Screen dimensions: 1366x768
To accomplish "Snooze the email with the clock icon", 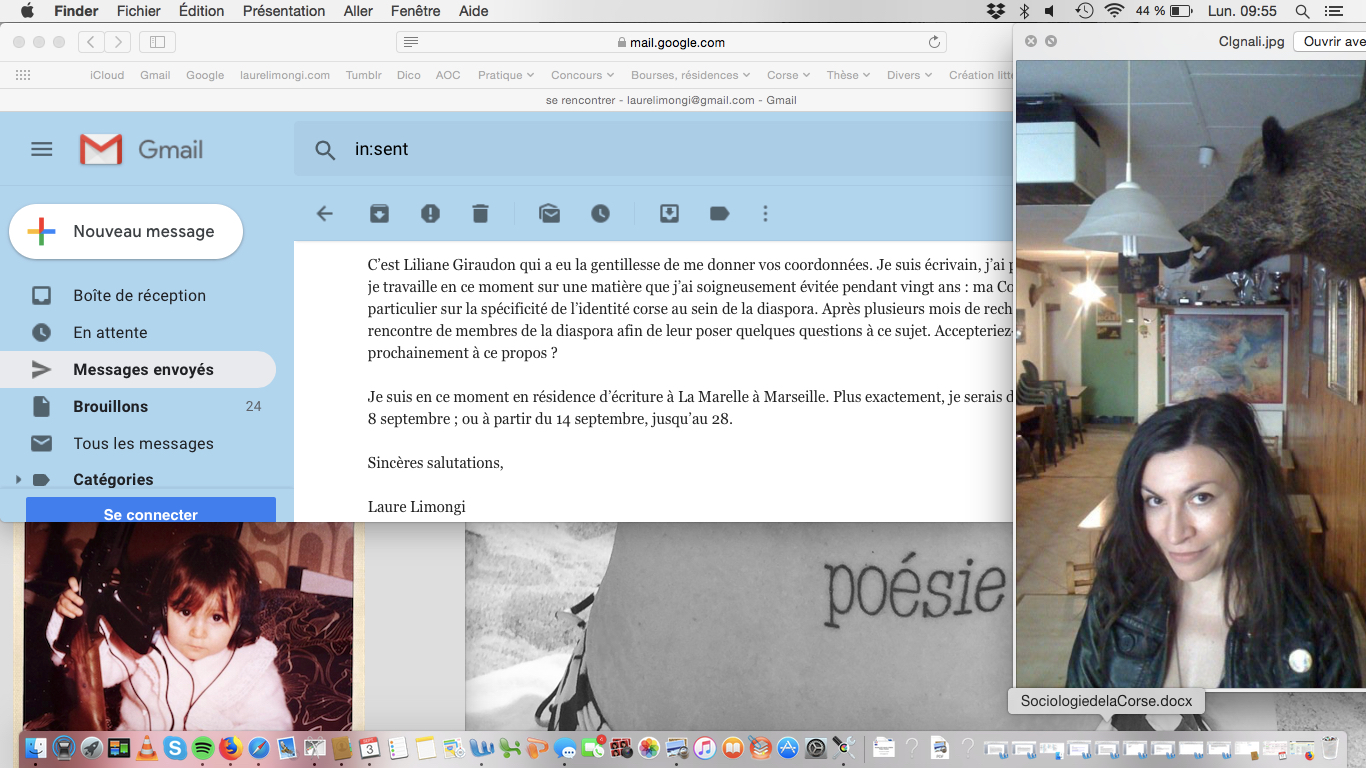I will (600, 213).
